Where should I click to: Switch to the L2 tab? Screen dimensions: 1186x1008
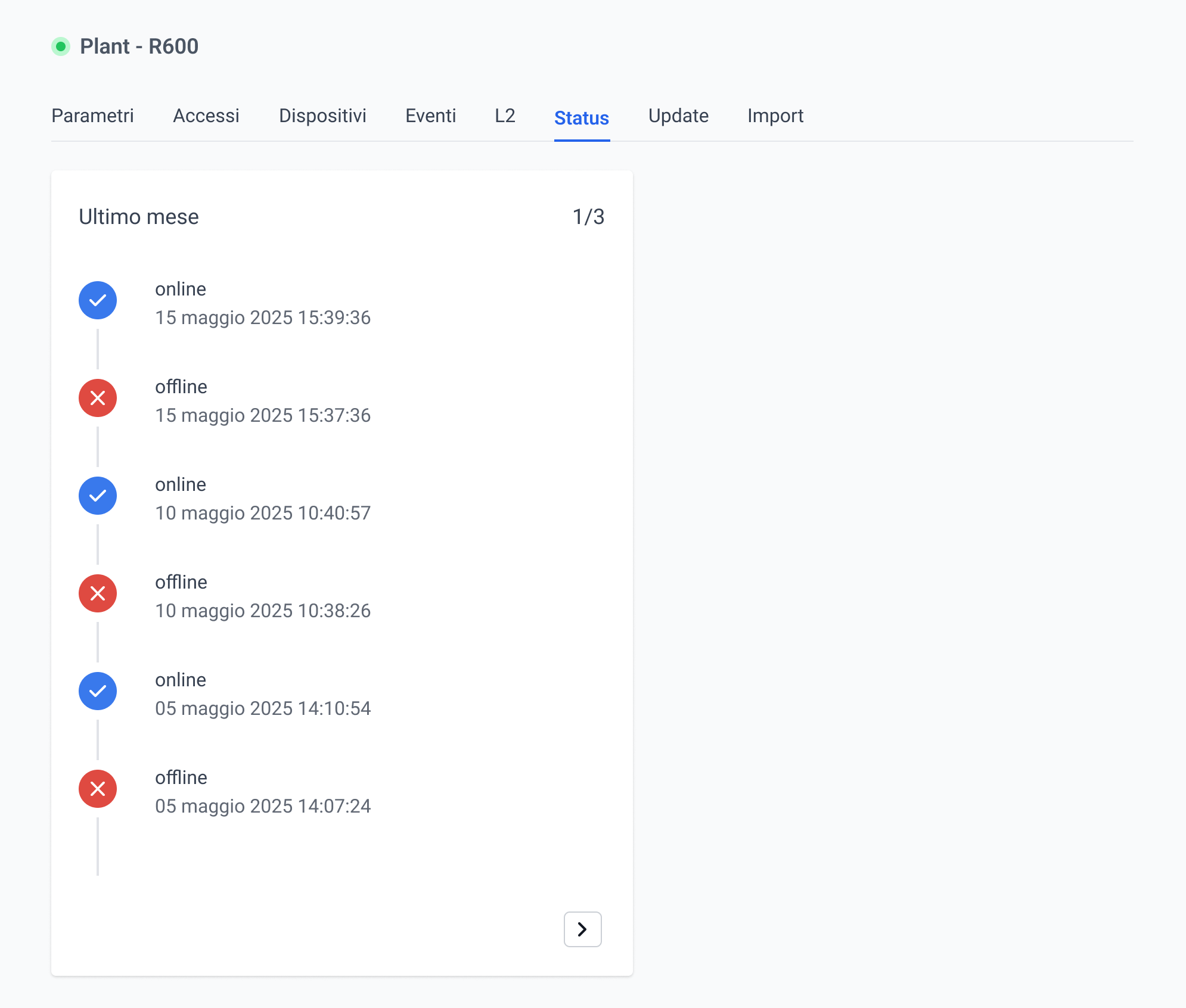pos(505,116)
